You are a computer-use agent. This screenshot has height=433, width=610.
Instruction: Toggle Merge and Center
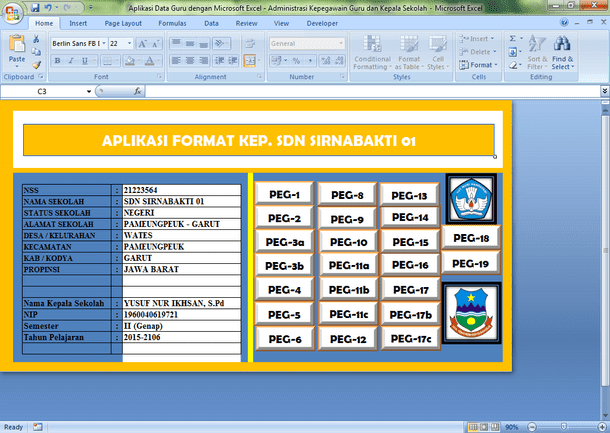(x=250, y=61)
